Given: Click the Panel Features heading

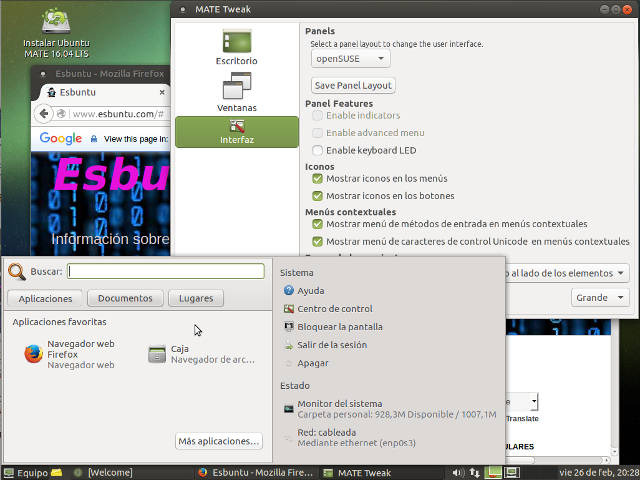Looking at the screenshot, I should coord(339,104).
